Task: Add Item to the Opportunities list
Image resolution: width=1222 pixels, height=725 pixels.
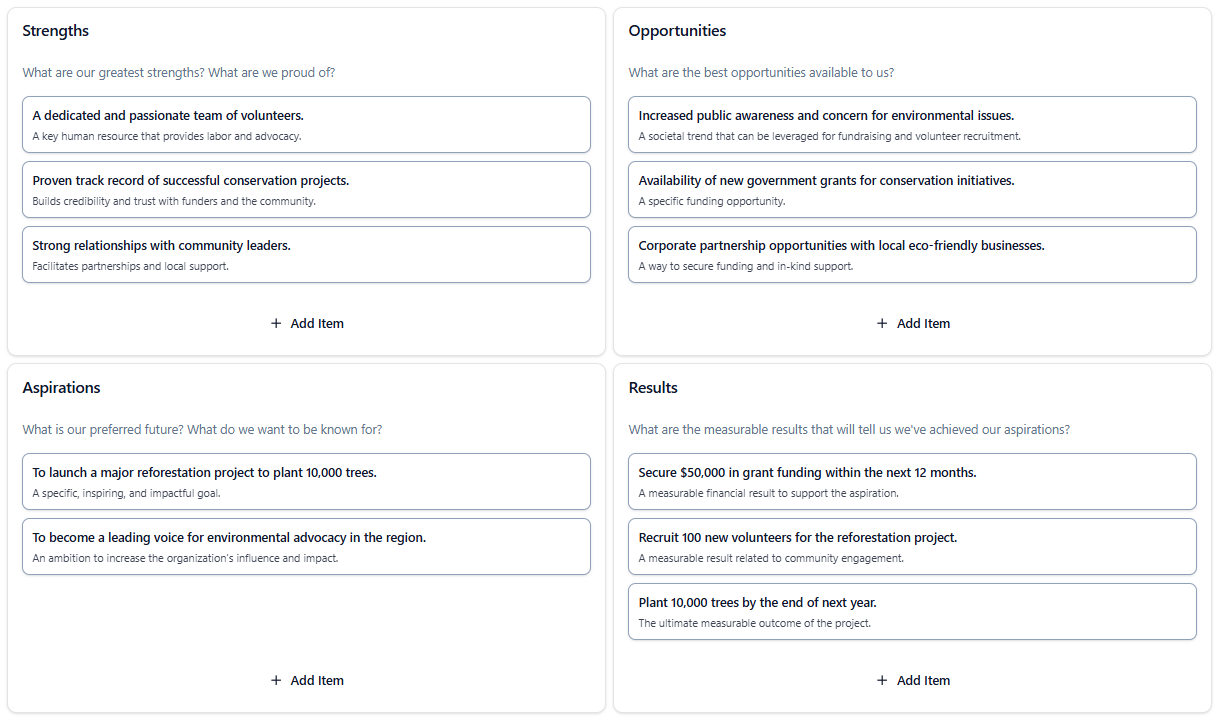Action: [913, 324]
